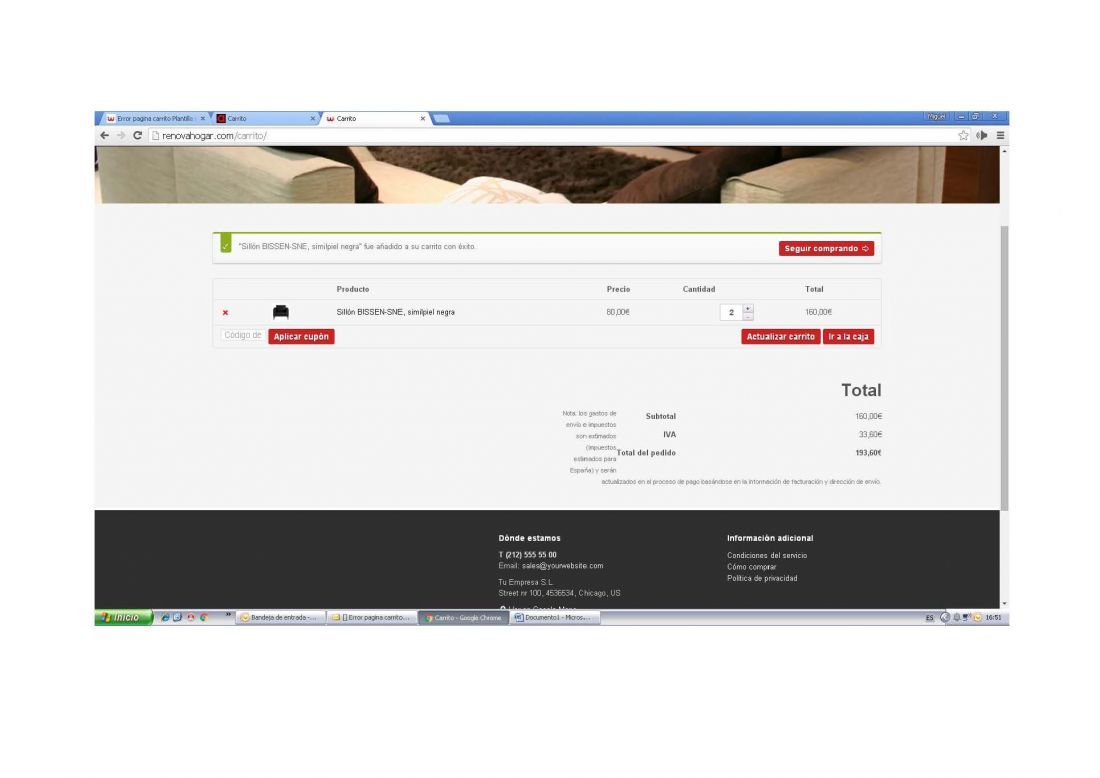Click the 'Total del pedido' 193,60€ value
This screenshot has width=1100, height=778.
(x=868, y=453)
